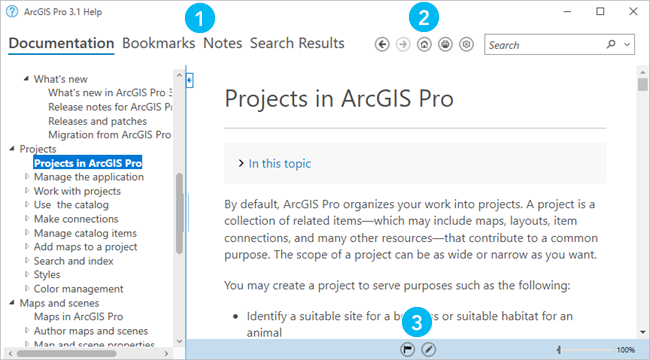650x360 pixels.
Task: Collapse the Projects tree node
Action: click(12, 148)
